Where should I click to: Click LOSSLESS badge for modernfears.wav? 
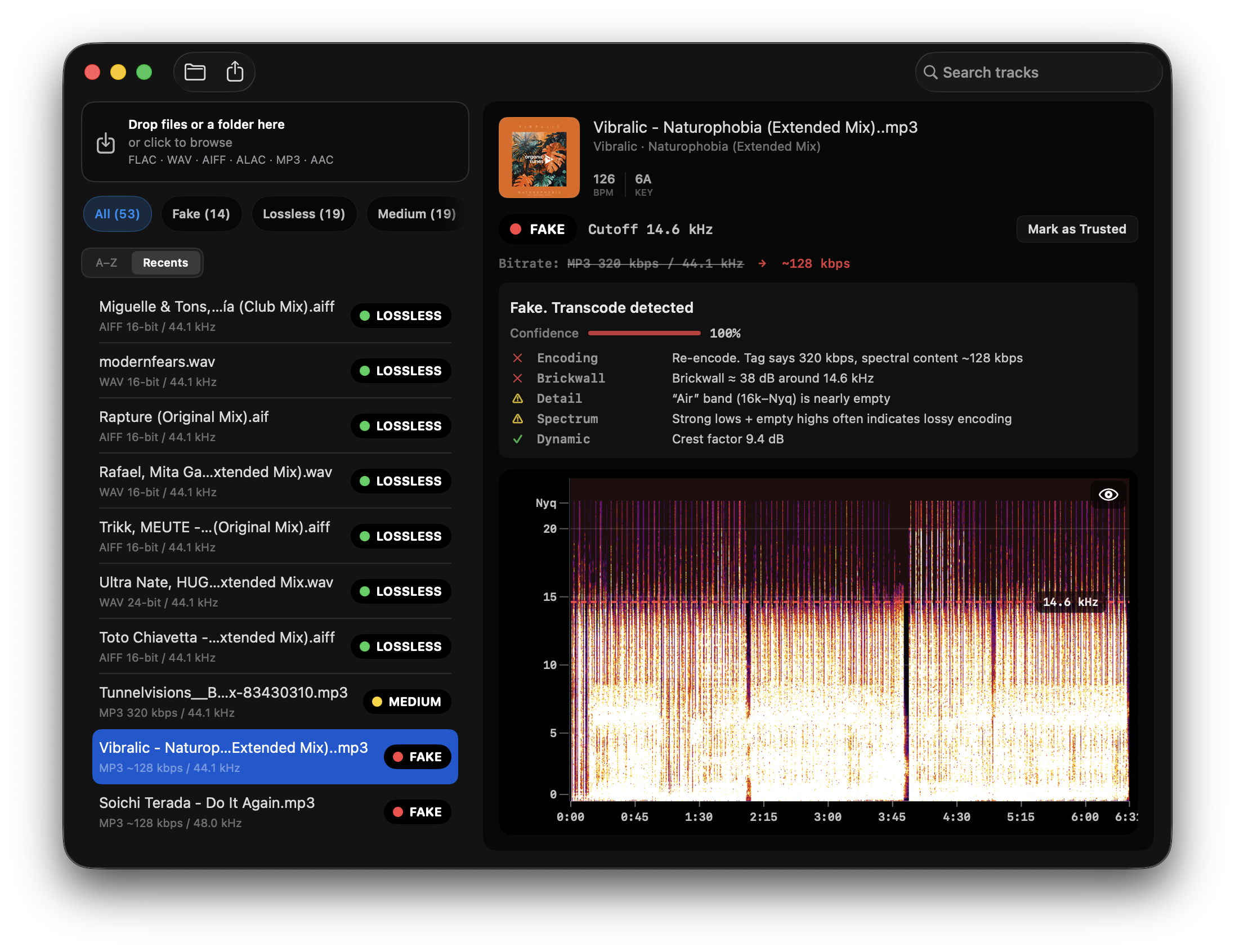pyautogui.click(x=401, y=371)
